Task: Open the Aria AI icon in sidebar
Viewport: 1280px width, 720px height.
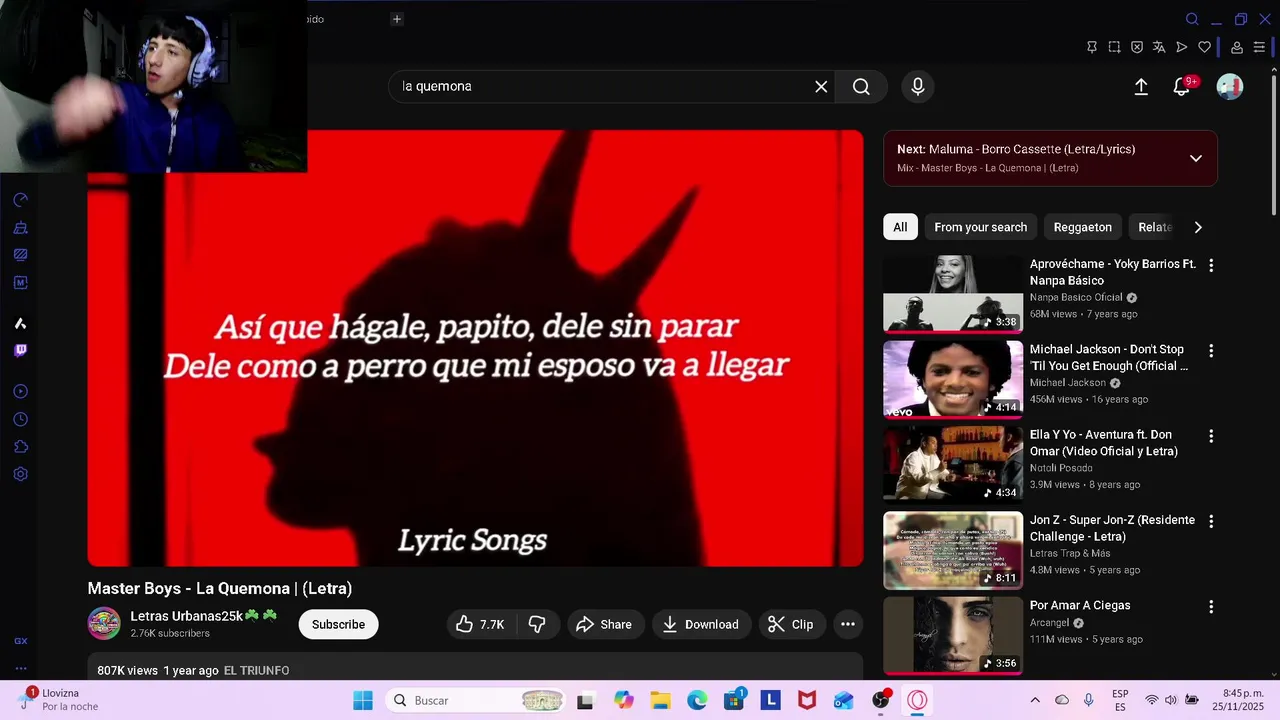Action: click(20, 323)
